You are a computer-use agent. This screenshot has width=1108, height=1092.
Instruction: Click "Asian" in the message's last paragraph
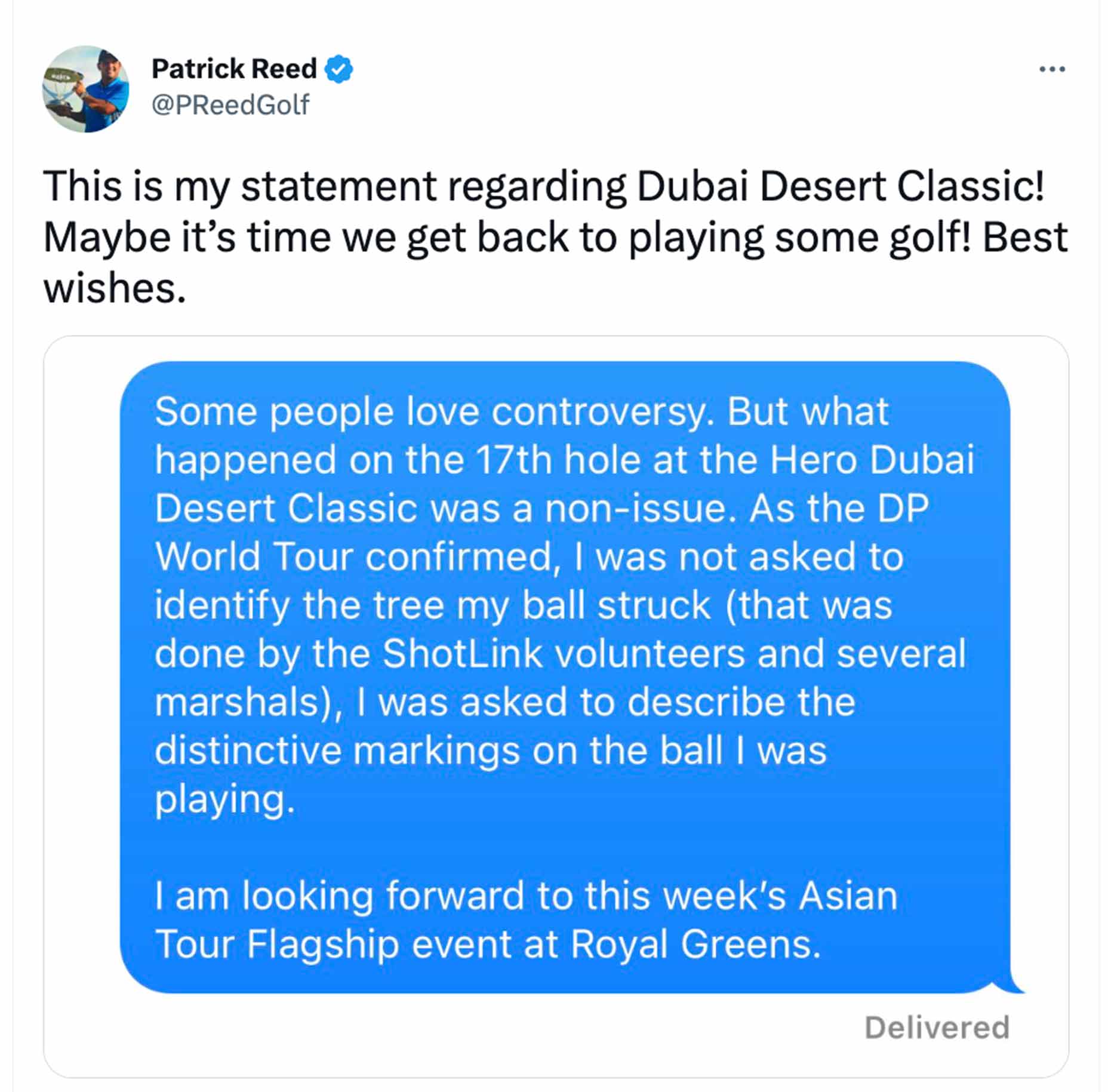848,896
